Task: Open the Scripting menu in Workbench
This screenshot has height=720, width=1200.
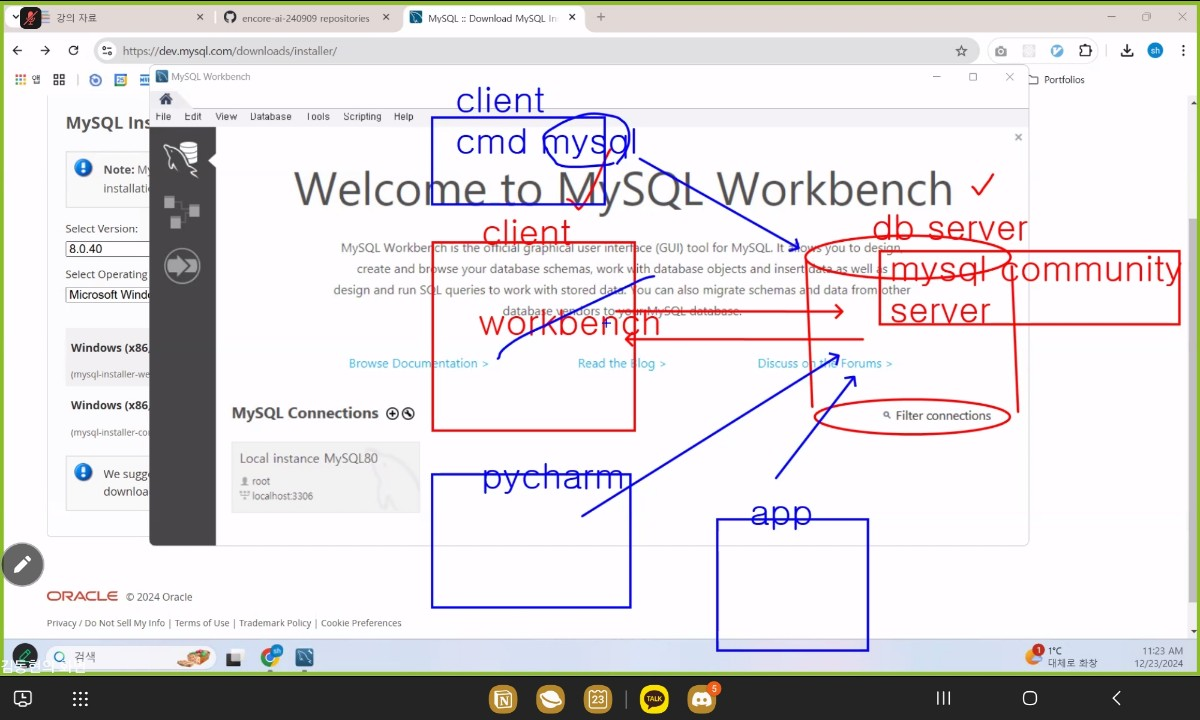Action: point(362,117)
